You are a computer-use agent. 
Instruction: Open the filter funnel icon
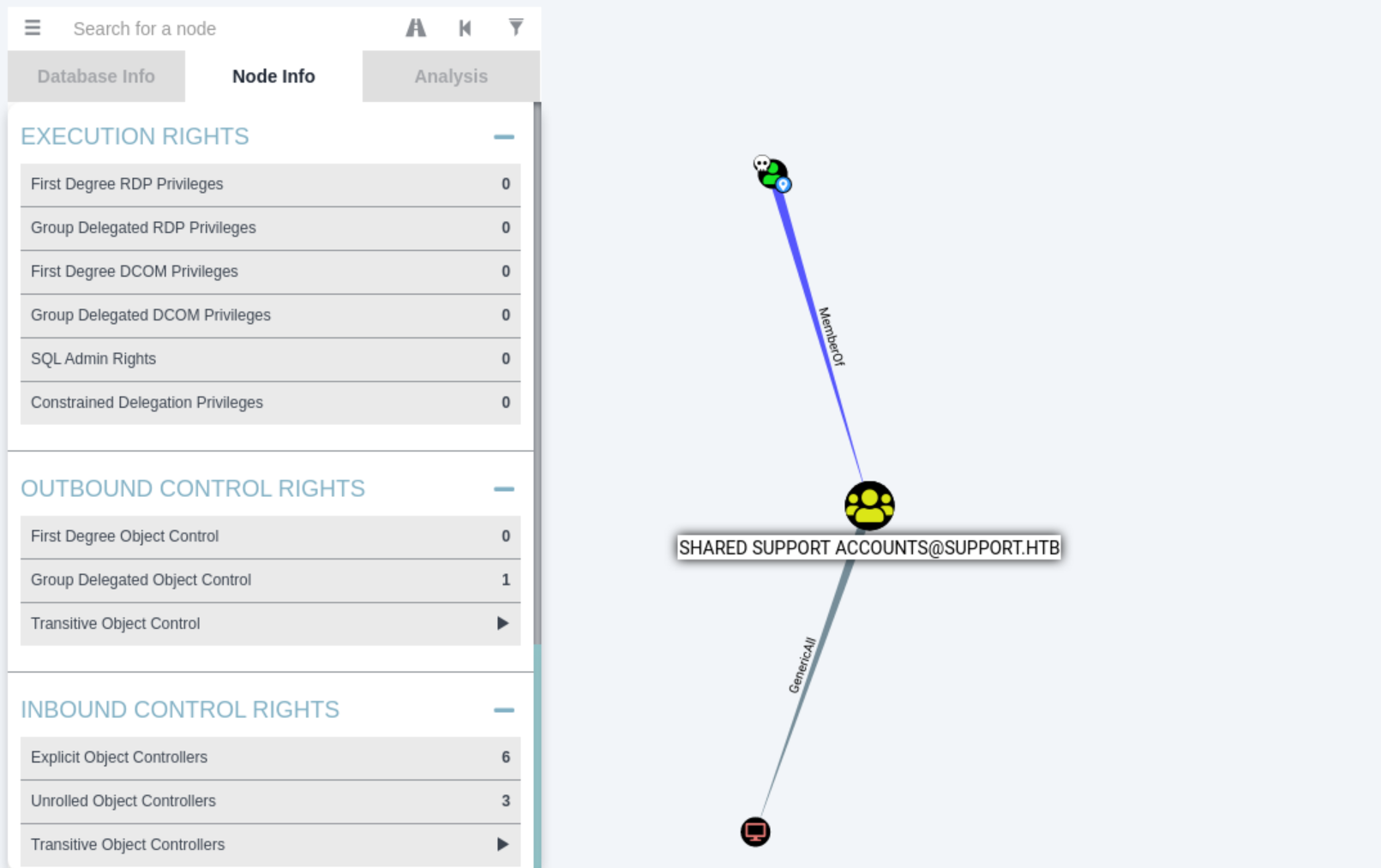coord(515,28)
